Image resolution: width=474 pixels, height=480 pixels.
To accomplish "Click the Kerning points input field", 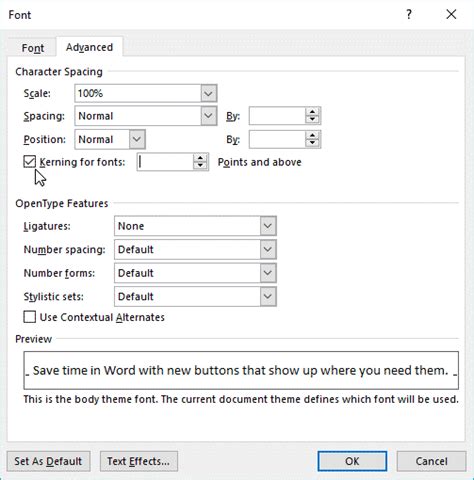I will coord(165,162).
